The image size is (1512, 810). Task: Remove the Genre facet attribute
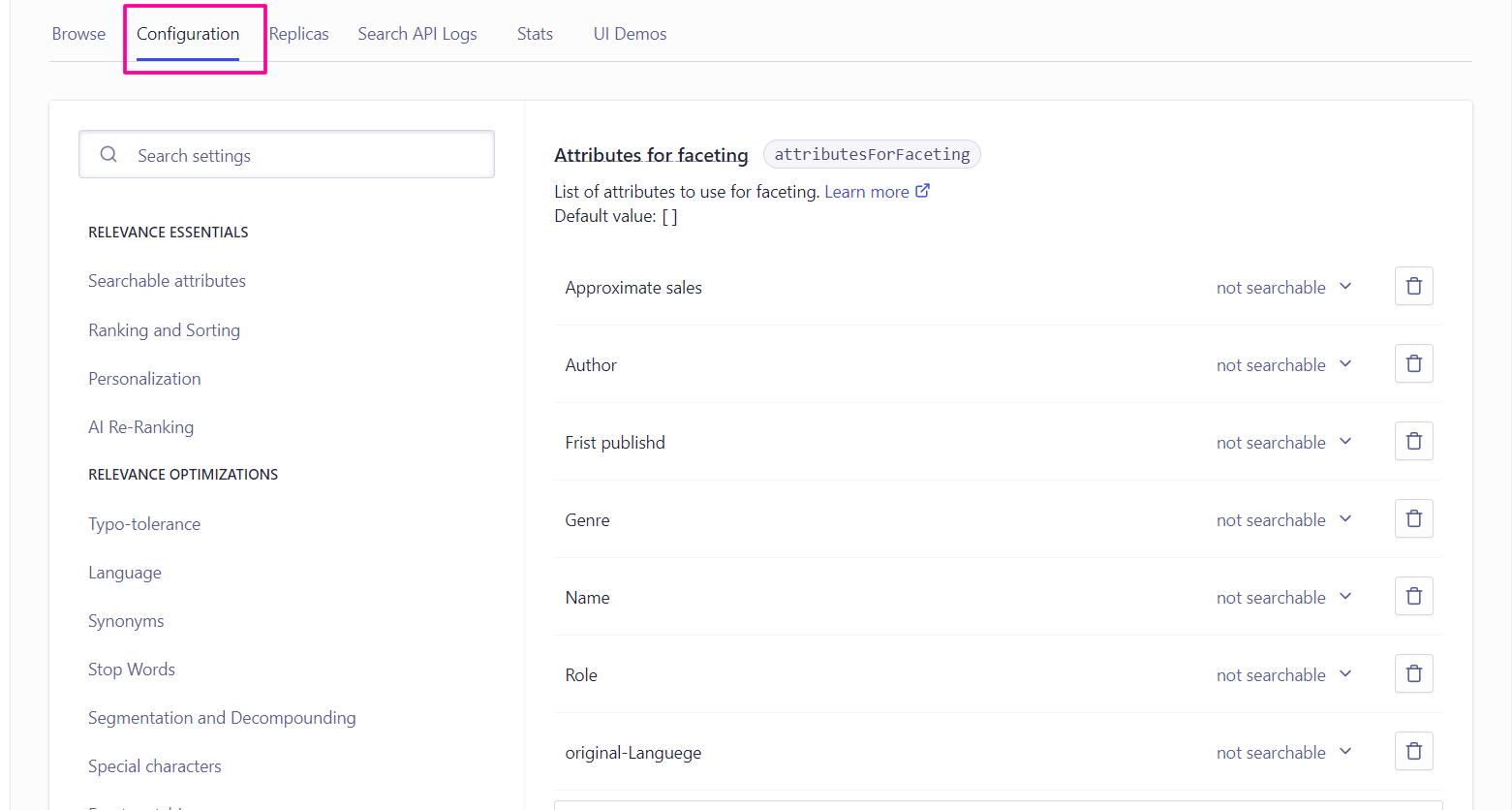(x=1413, y=518)
